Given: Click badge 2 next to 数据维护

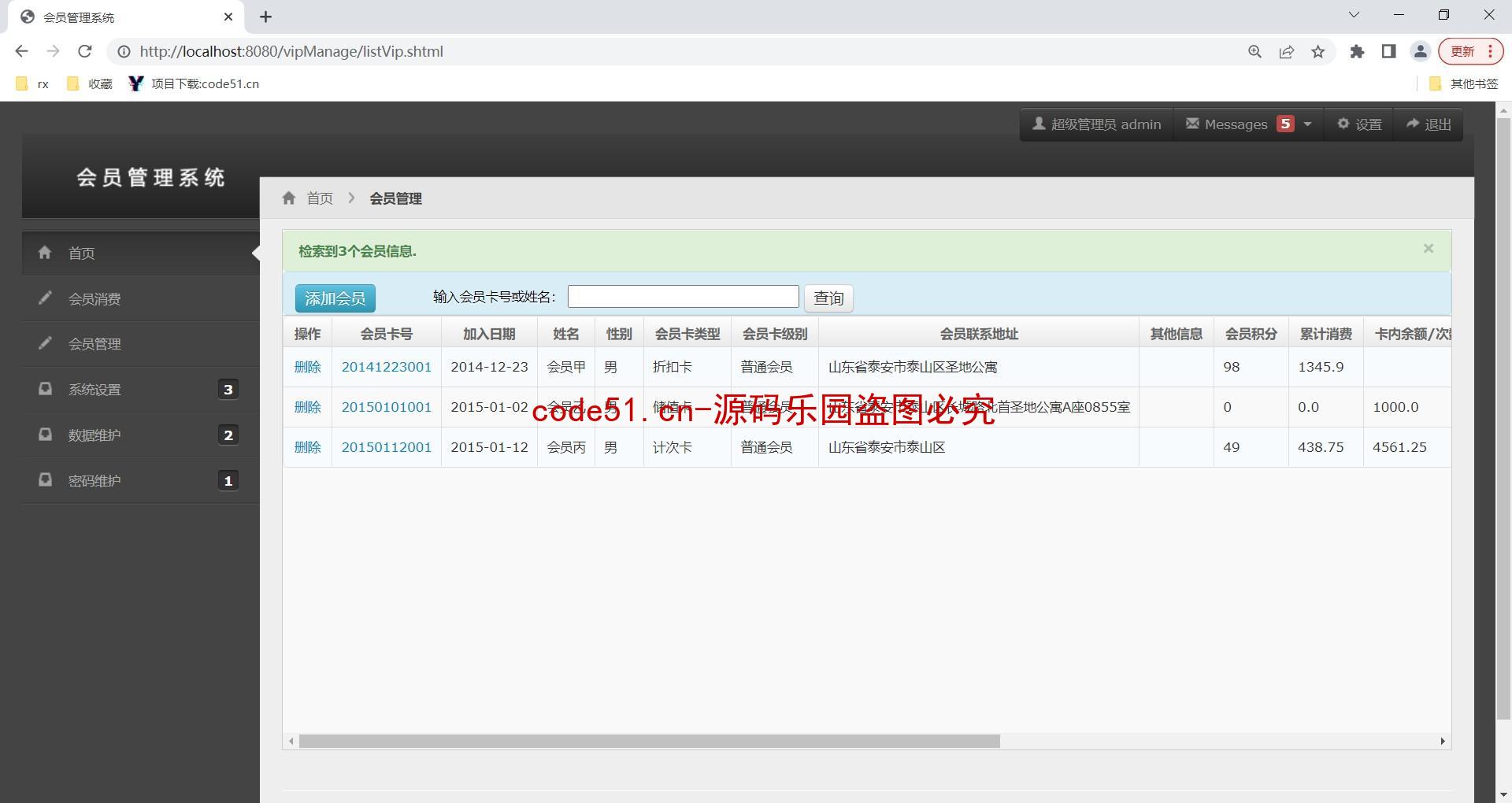Looking at the screenshot, I should pyautogui.click(x=228, y=435).
